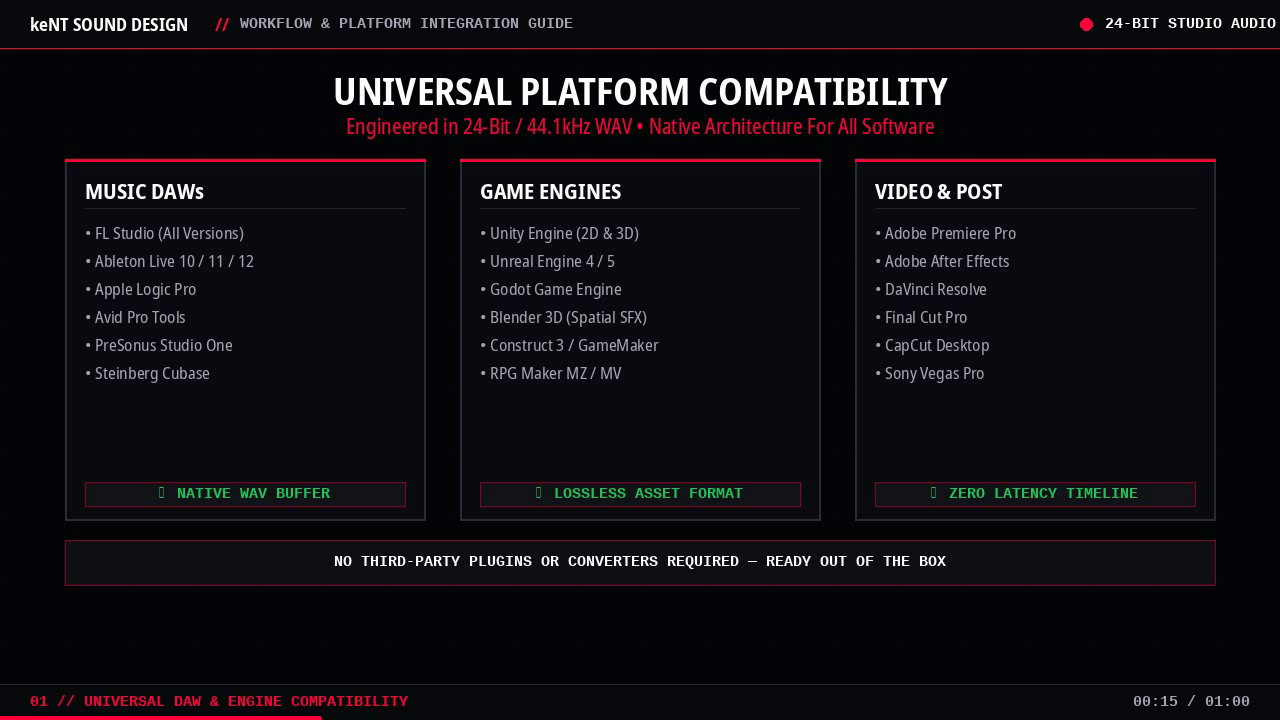Click the LOSSLESS ASSET FORMAT badge

click(640, 494)
